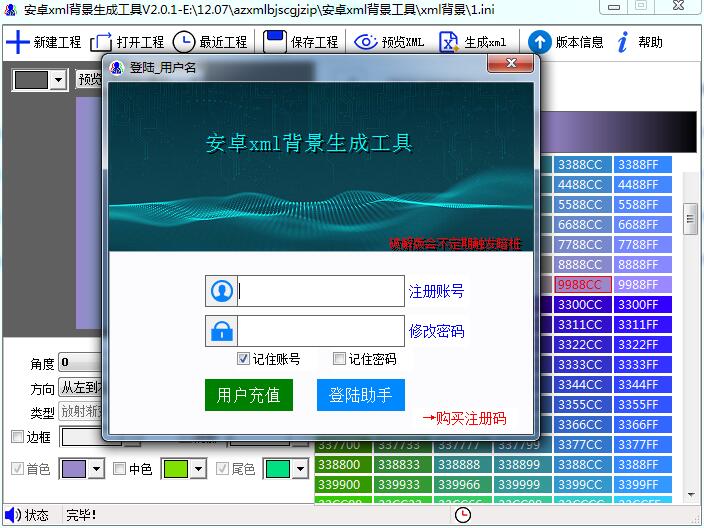This screenshot has height=528, width=704.
Task: Click the padlock icon beside password
Action: pos(221,331)
